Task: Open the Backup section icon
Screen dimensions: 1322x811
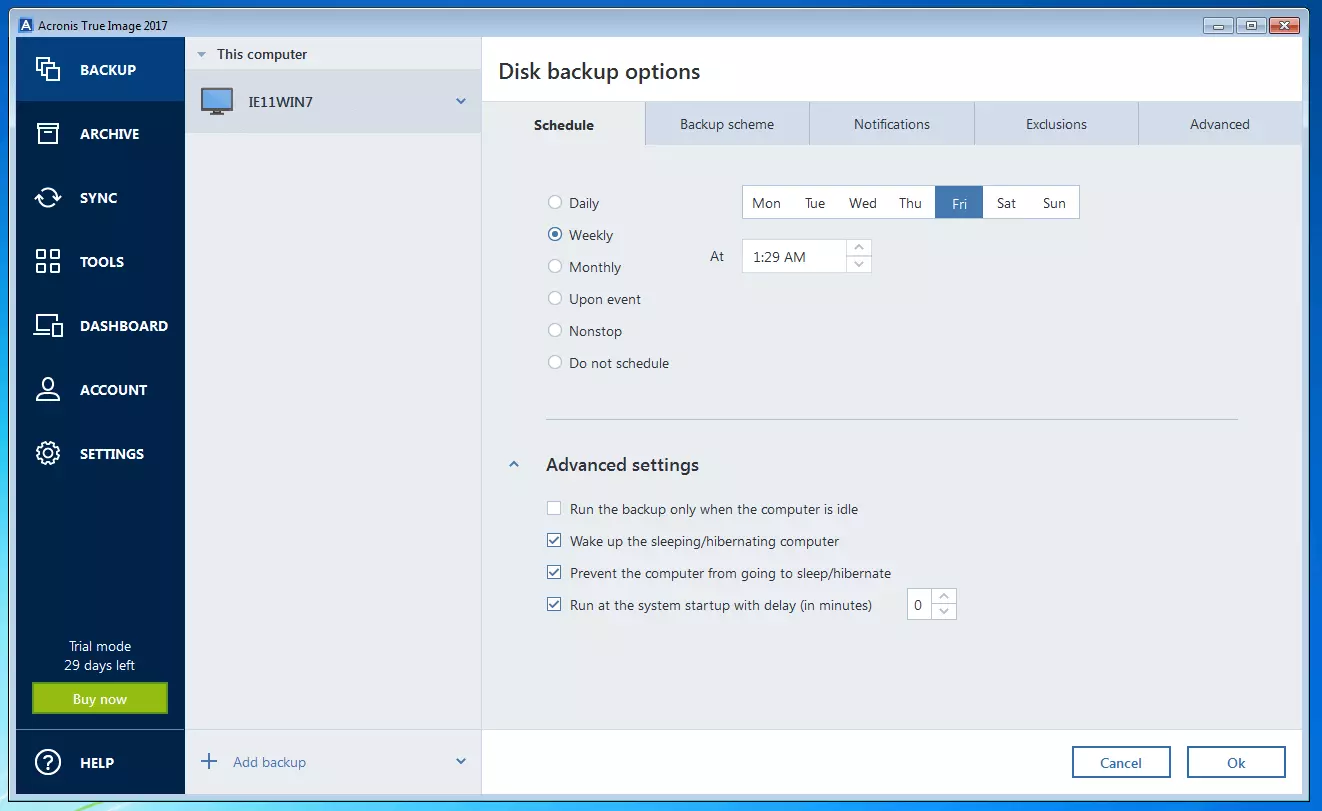Action: point(48,69)
